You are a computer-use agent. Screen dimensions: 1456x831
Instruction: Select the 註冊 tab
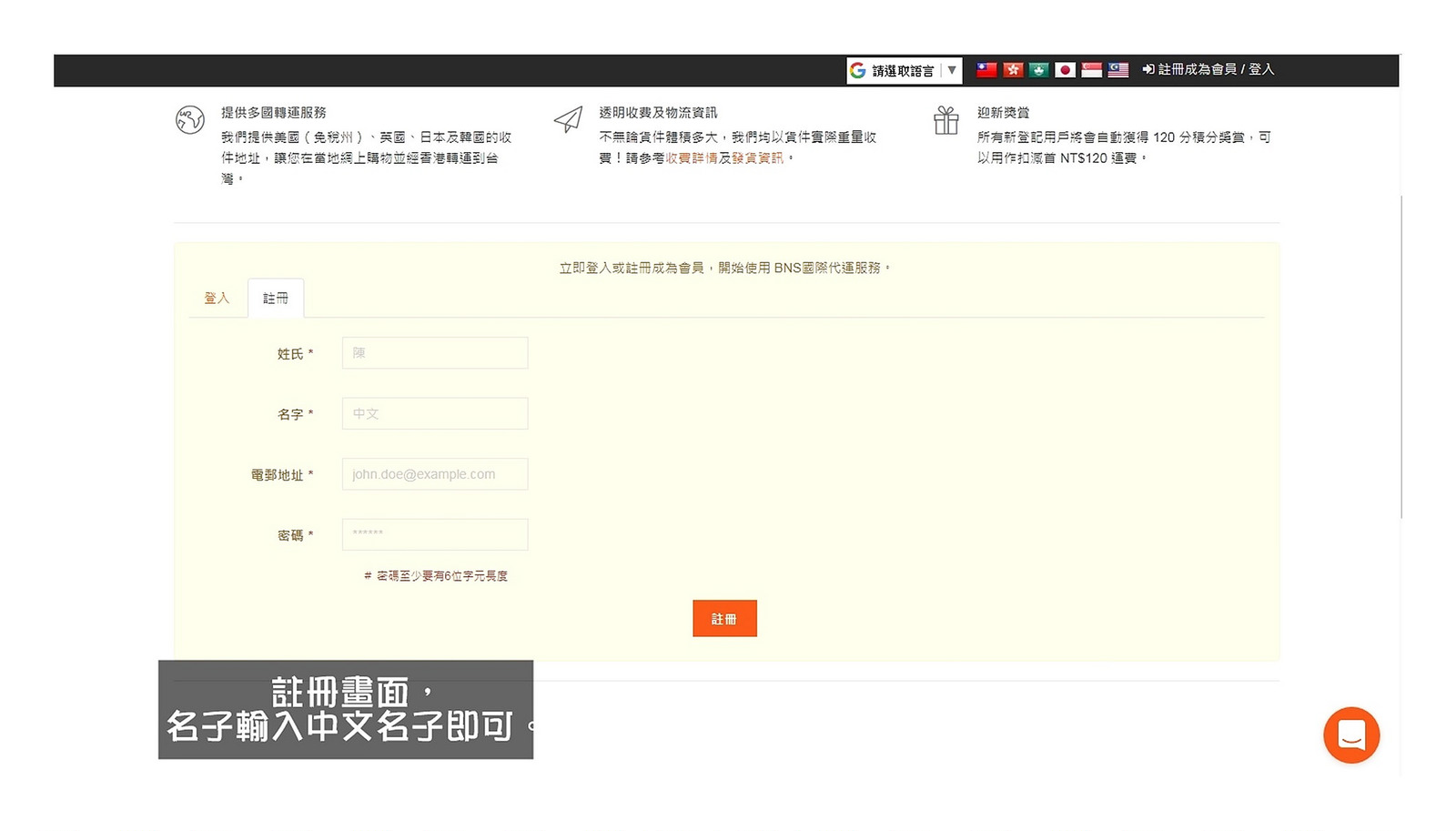(x=276, y=299)
